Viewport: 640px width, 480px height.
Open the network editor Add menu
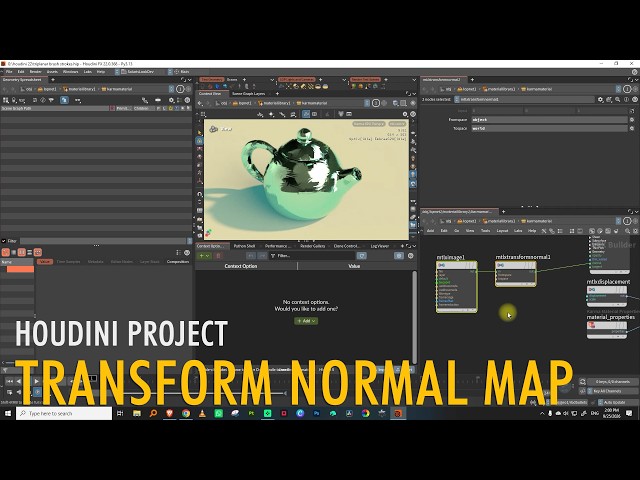[430, 231]
